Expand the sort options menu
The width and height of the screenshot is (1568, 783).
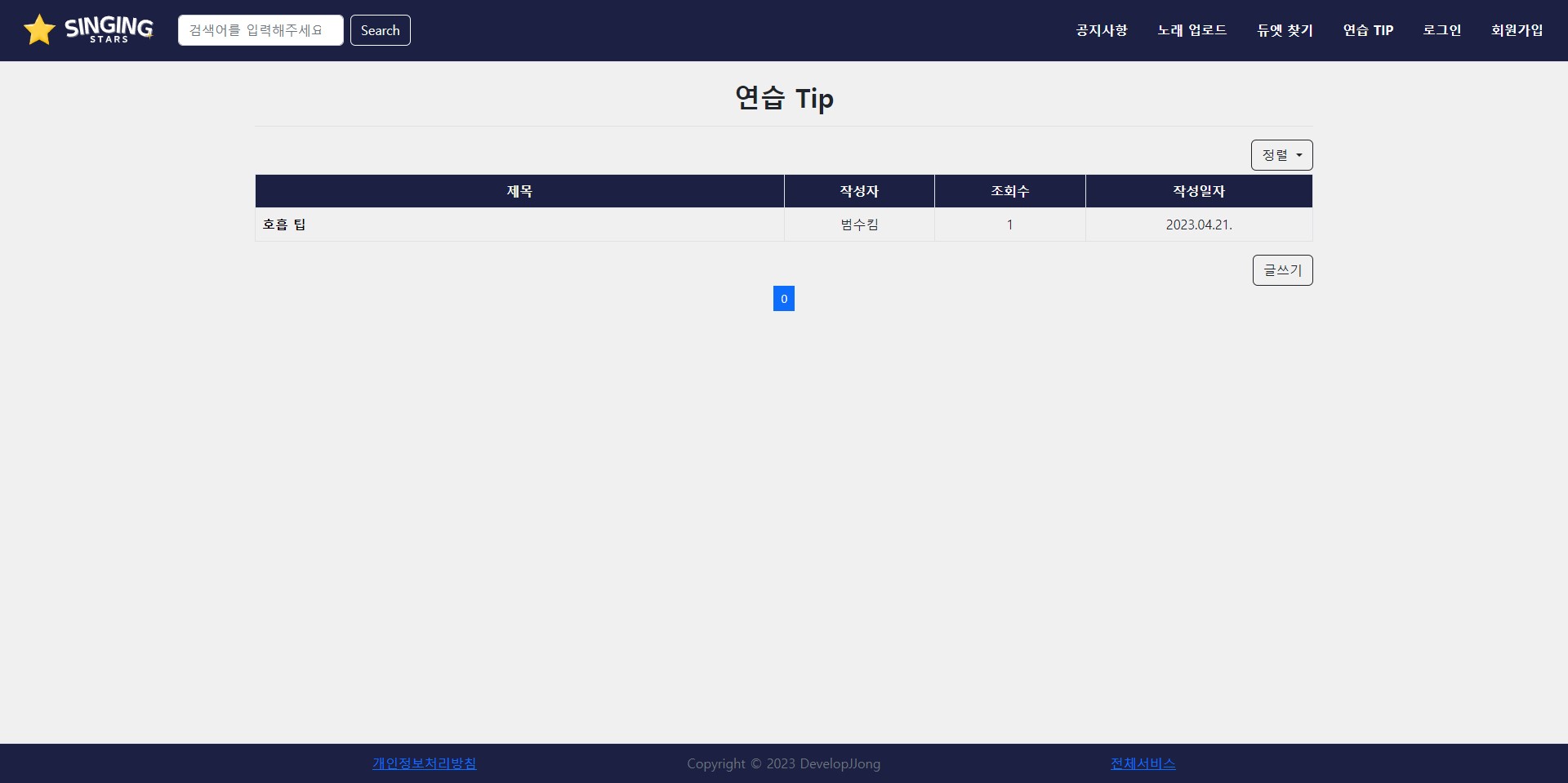pos(1281,154)
